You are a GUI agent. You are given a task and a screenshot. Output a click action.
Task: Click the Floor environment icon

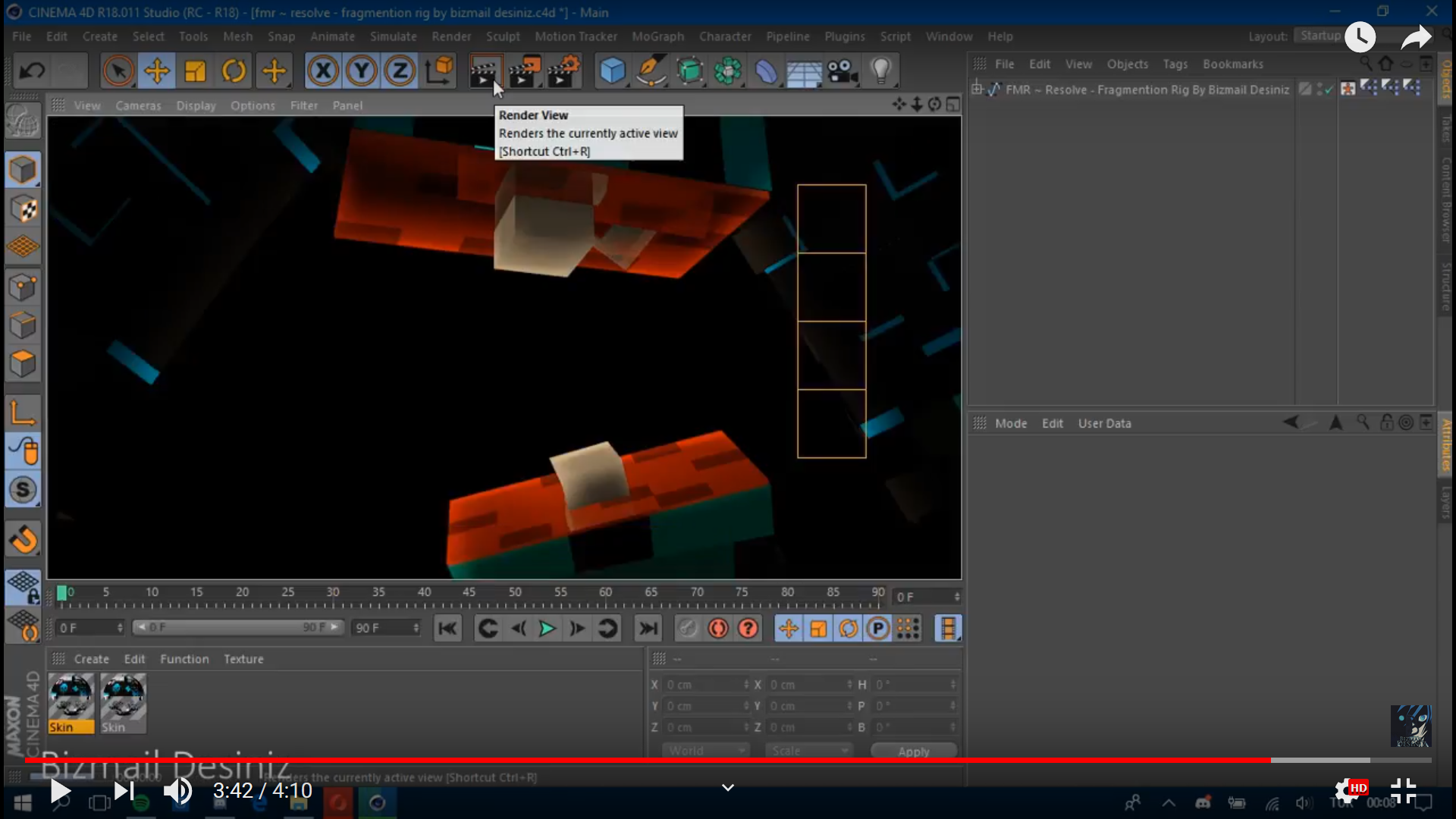tap(804, 72)
